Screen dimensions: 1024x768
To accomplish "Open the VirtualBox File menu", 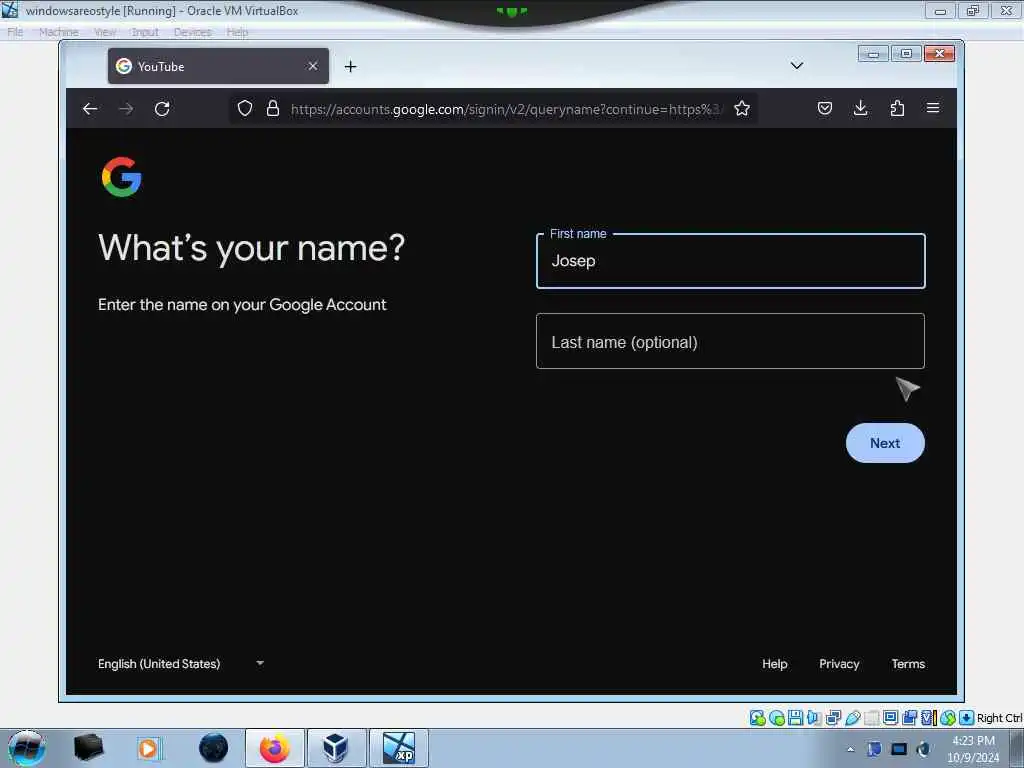I will click(15, 32).
